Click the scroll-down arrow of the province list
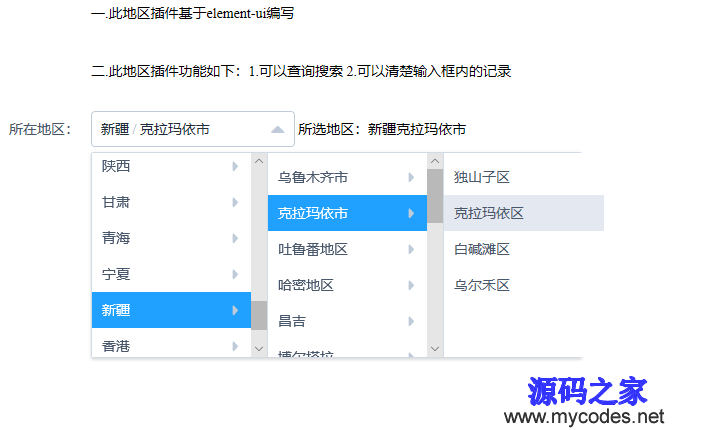The image size is (702, 430). click(x=259, y=348)
